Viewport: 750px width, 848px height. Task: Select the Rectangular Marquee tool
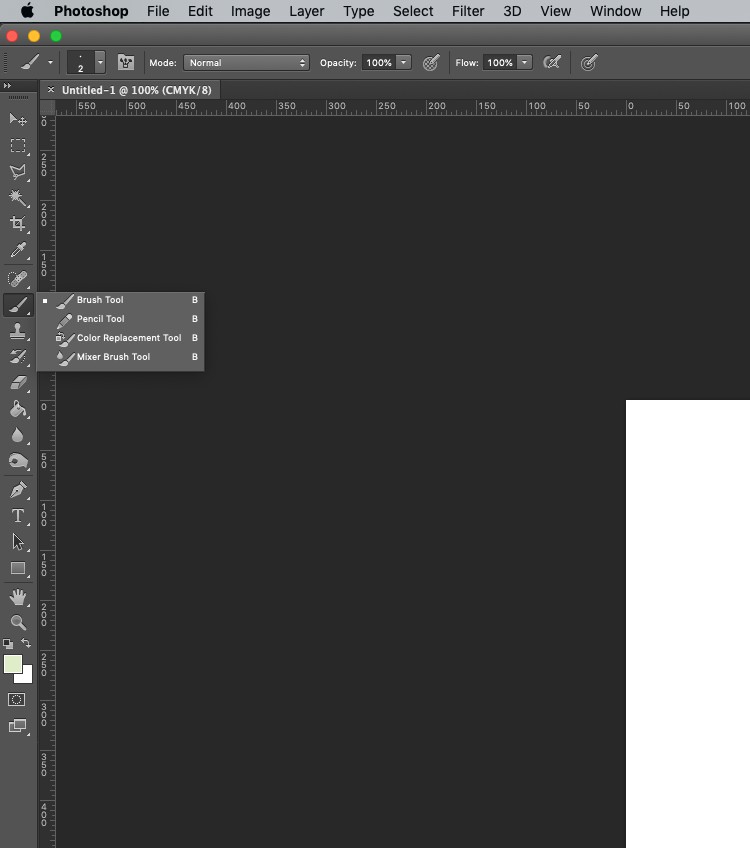(x=18, y=145)
